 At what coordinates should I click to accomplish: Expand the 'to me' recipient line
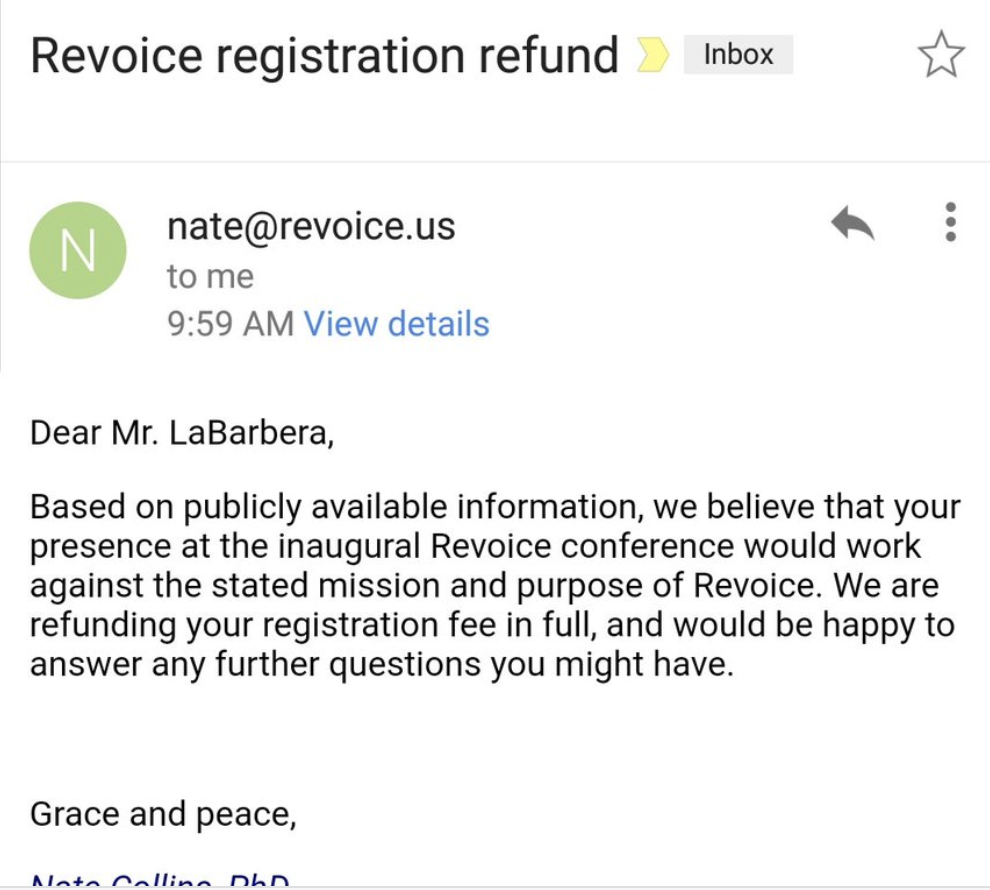[x=210, y=276]
